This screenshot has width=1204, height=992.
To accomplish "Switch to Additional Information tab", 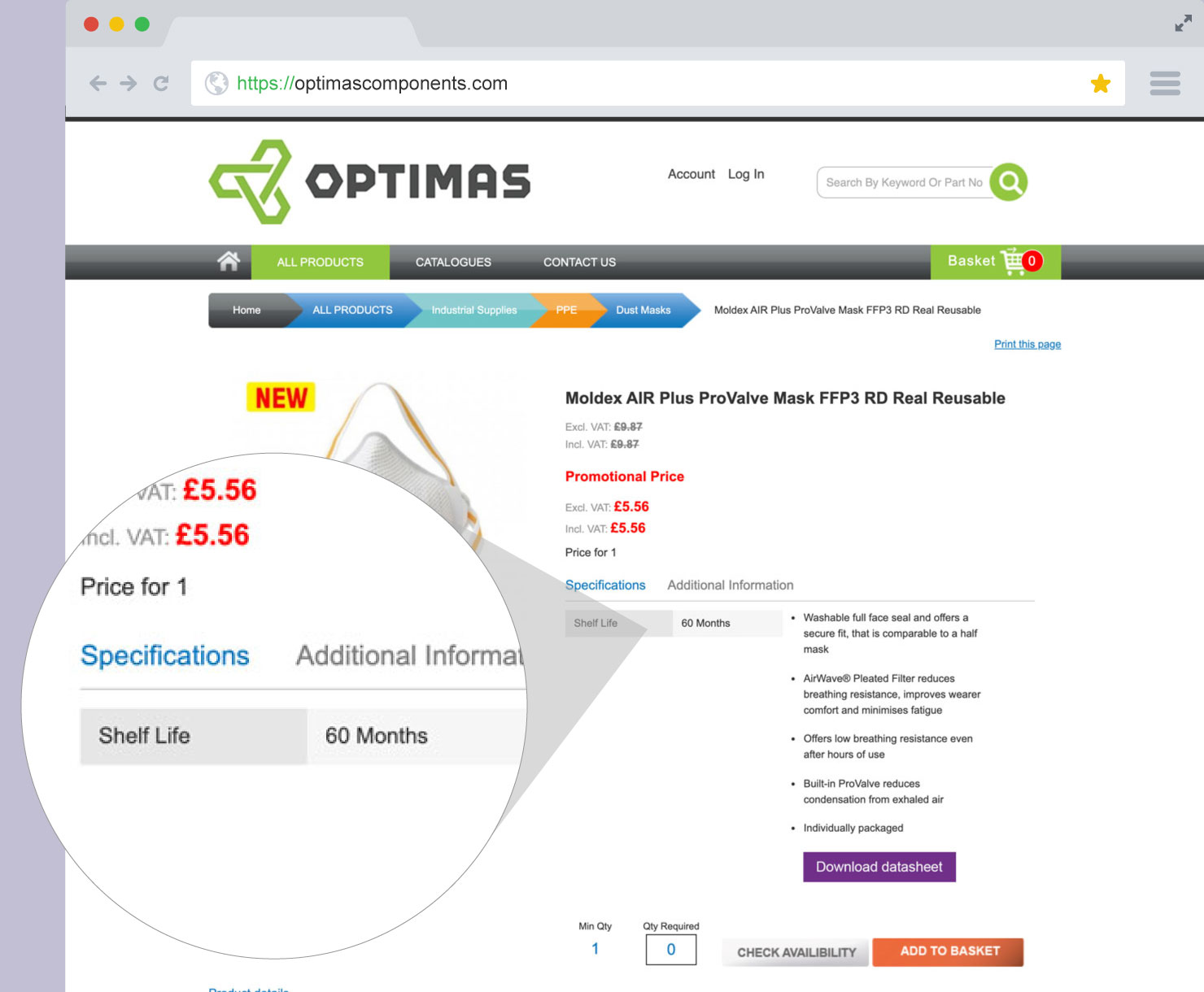I will pos(730,585).
